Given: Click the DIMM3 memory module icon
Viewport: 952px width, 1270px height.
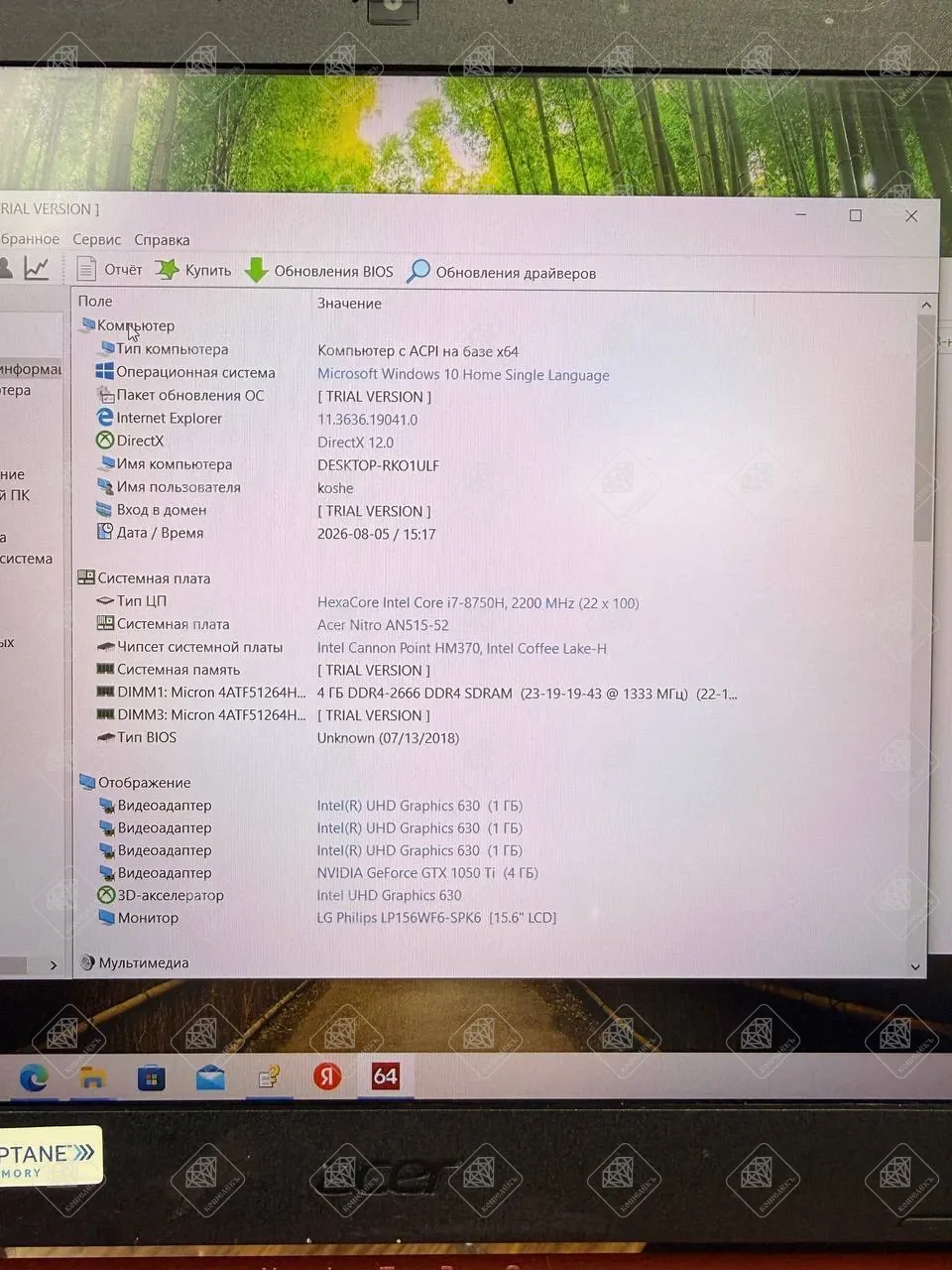Looking at the screenshot, I should pyautogui.click(x=105, y=714).
